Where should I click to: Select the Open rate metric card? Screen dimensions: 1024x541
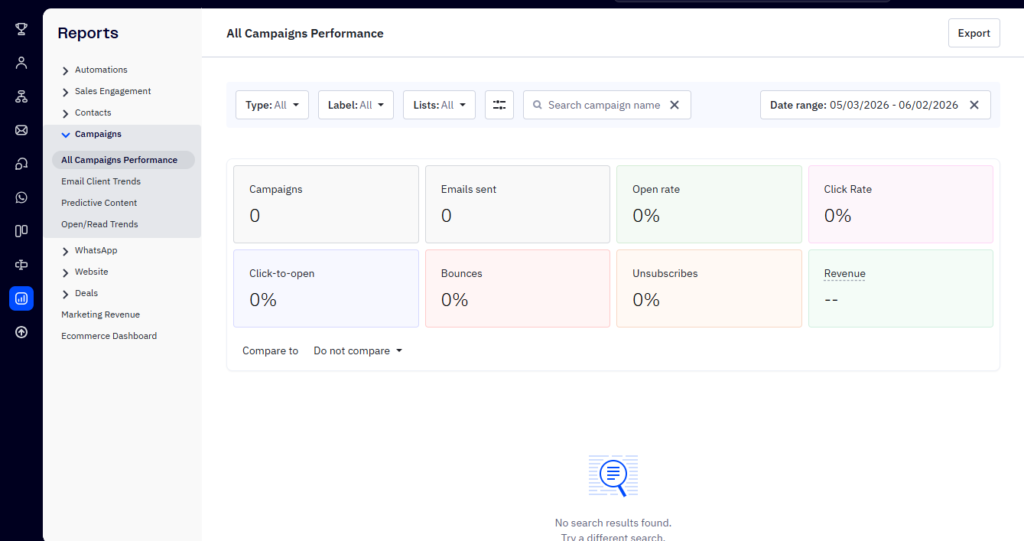(709, 205)
